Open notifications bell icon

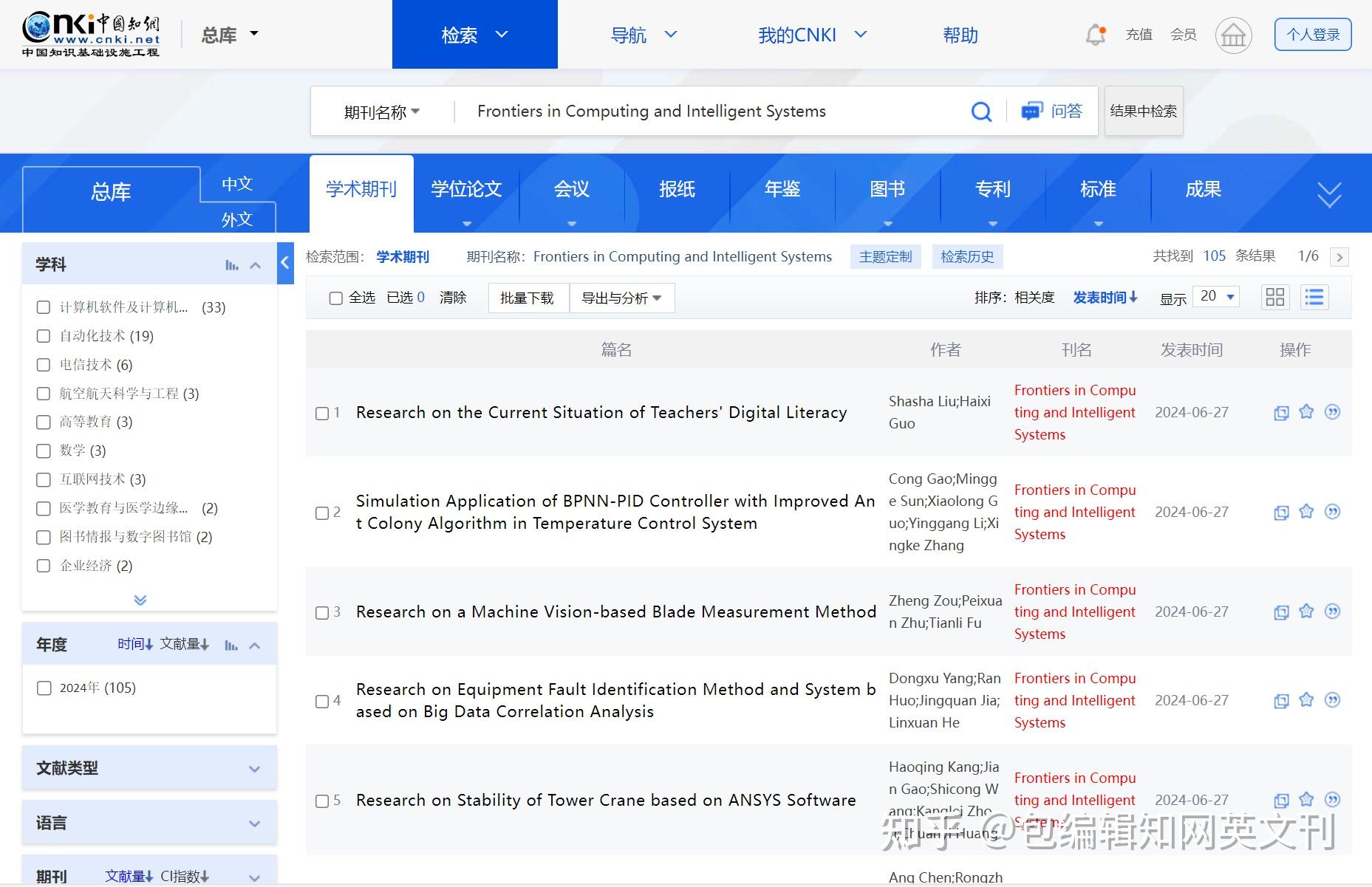click(1096, 35)
